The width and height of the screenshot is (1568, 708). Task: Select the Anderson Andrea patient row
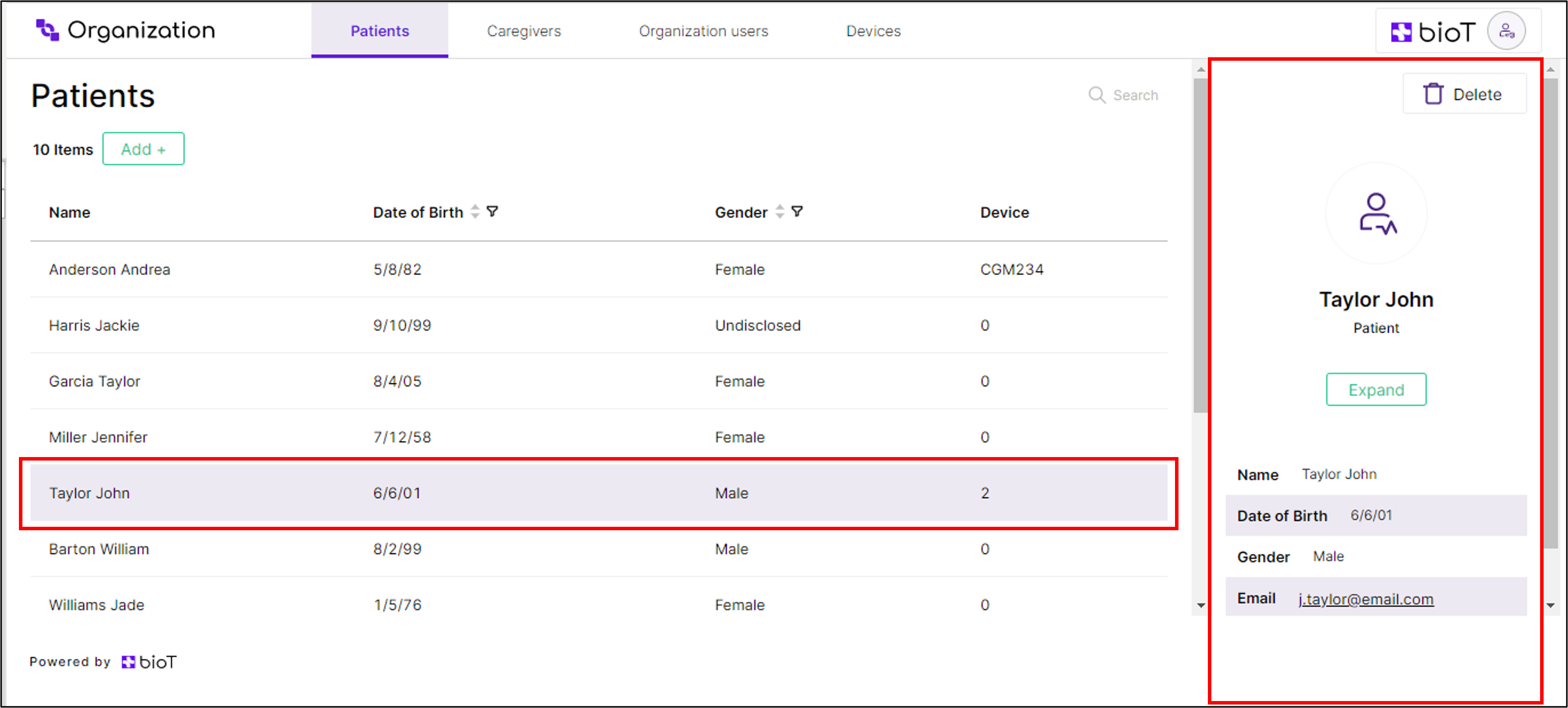[110, 269]
